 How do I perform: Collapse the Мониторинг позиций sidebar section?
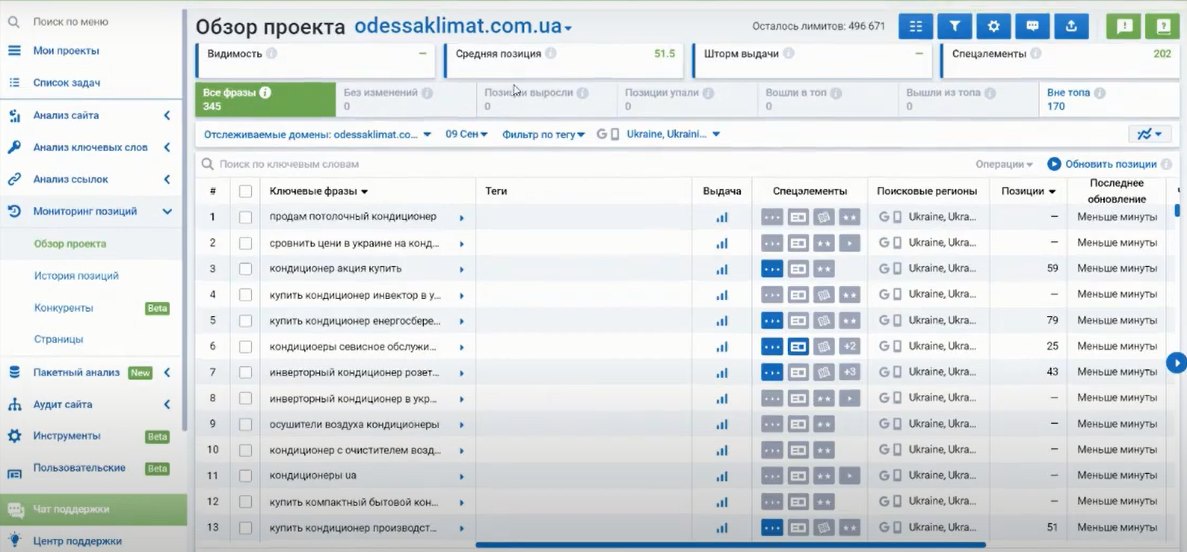[x=90, y=211]
